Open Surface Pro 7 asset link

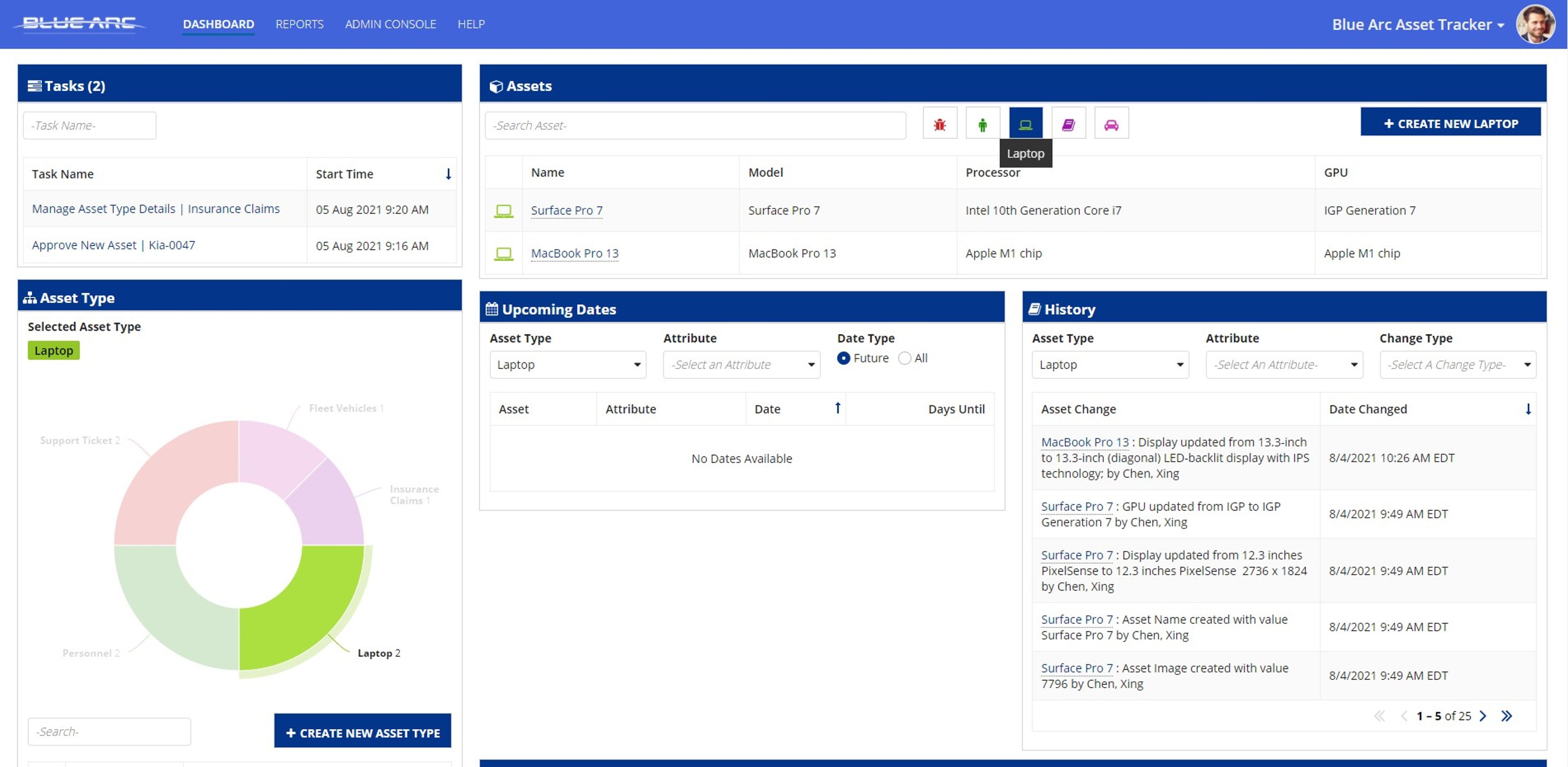567,211
